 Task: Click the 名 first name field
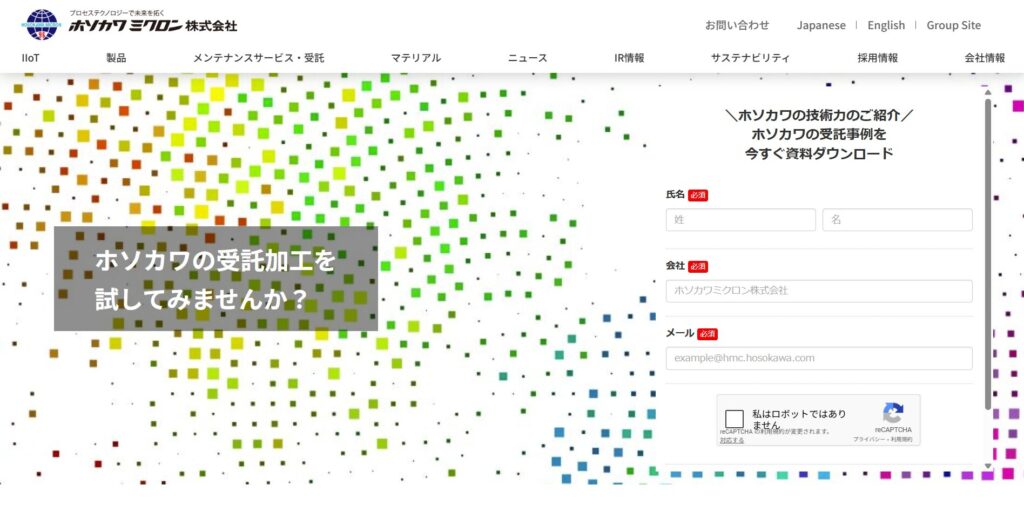tap(897, 220)
